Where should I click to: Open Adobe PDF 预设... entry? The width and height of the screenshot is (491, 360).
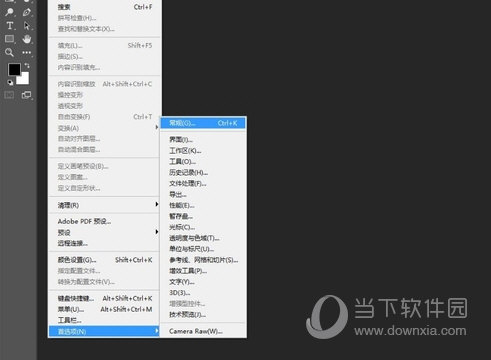[105, 221]
